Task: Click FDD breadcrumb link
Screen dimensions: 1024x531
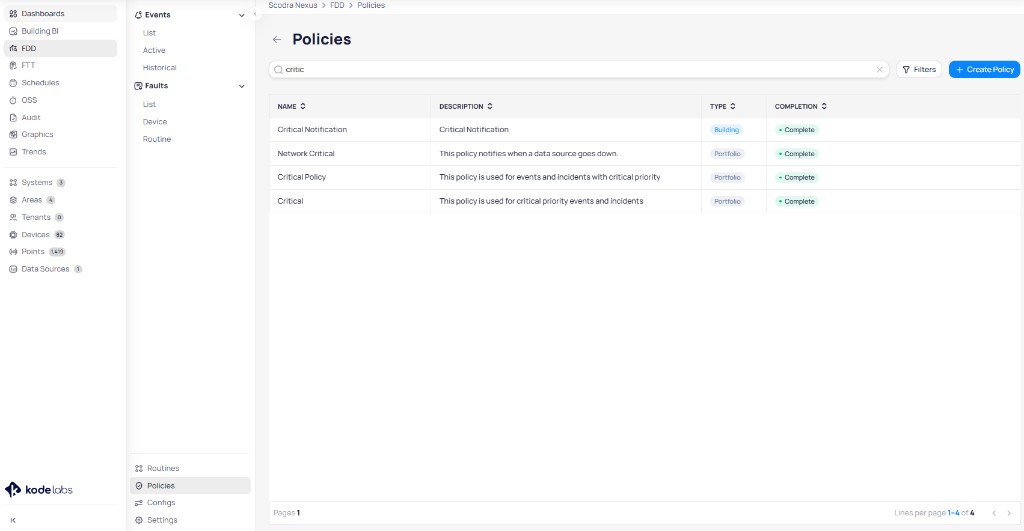Action: [x=337, y=5]
